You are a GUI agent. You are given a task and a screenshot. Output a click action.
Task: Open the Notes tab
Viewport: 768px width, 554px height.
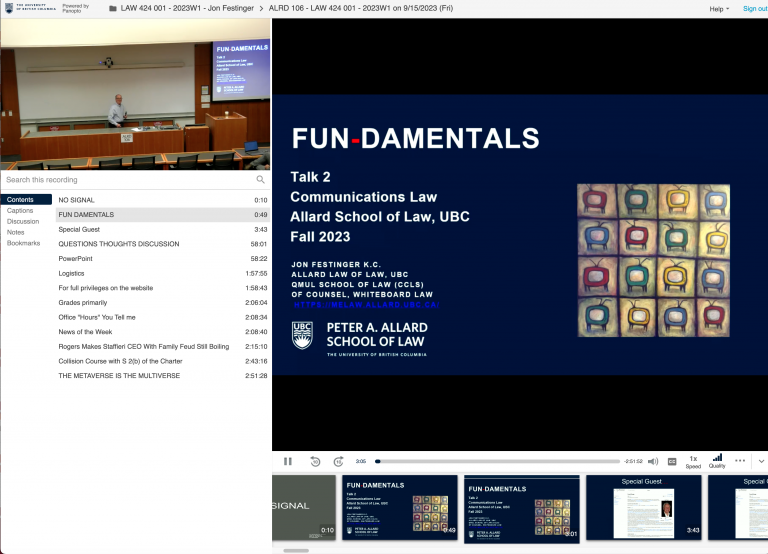(16, 232)
